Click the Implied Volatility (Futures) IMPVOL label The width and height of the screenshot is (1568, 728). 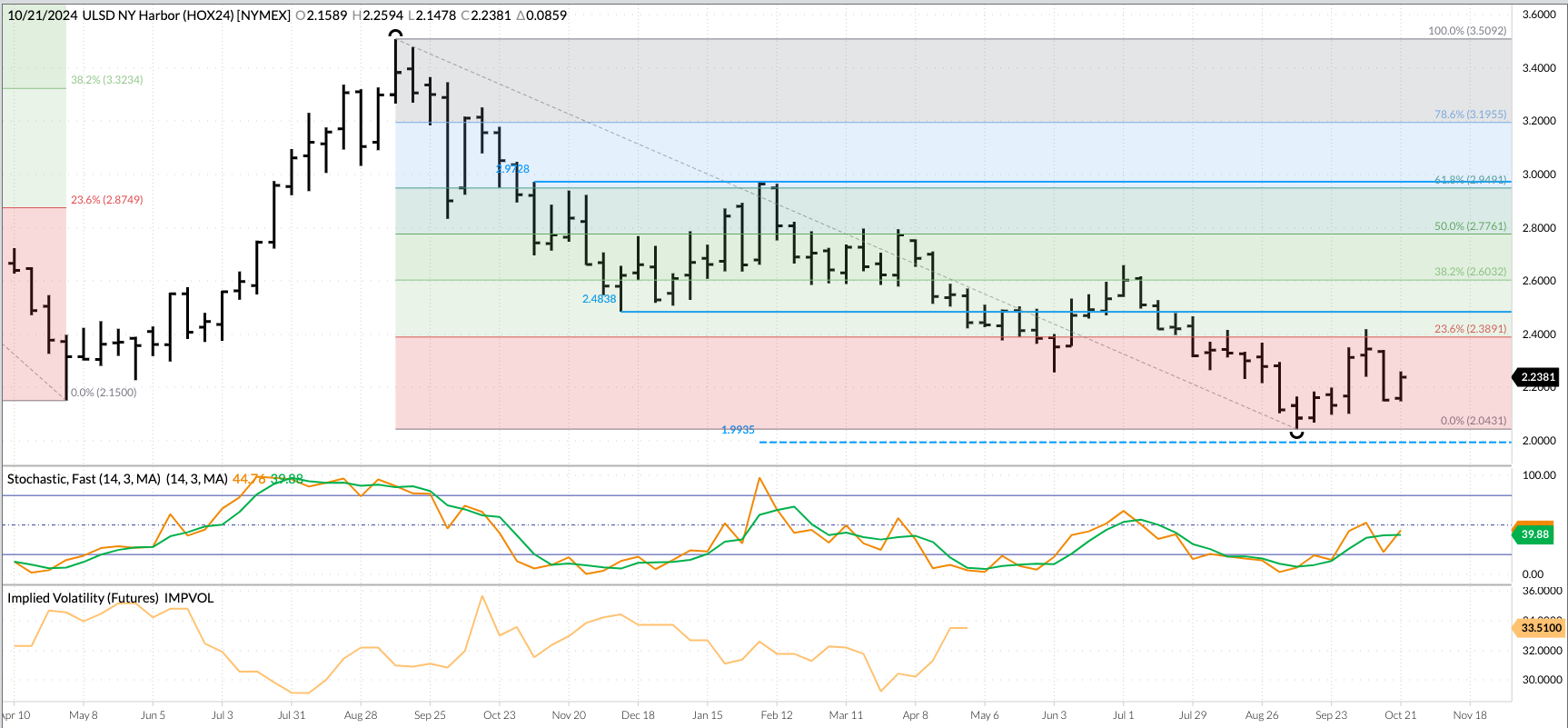(x=110, y=598)
